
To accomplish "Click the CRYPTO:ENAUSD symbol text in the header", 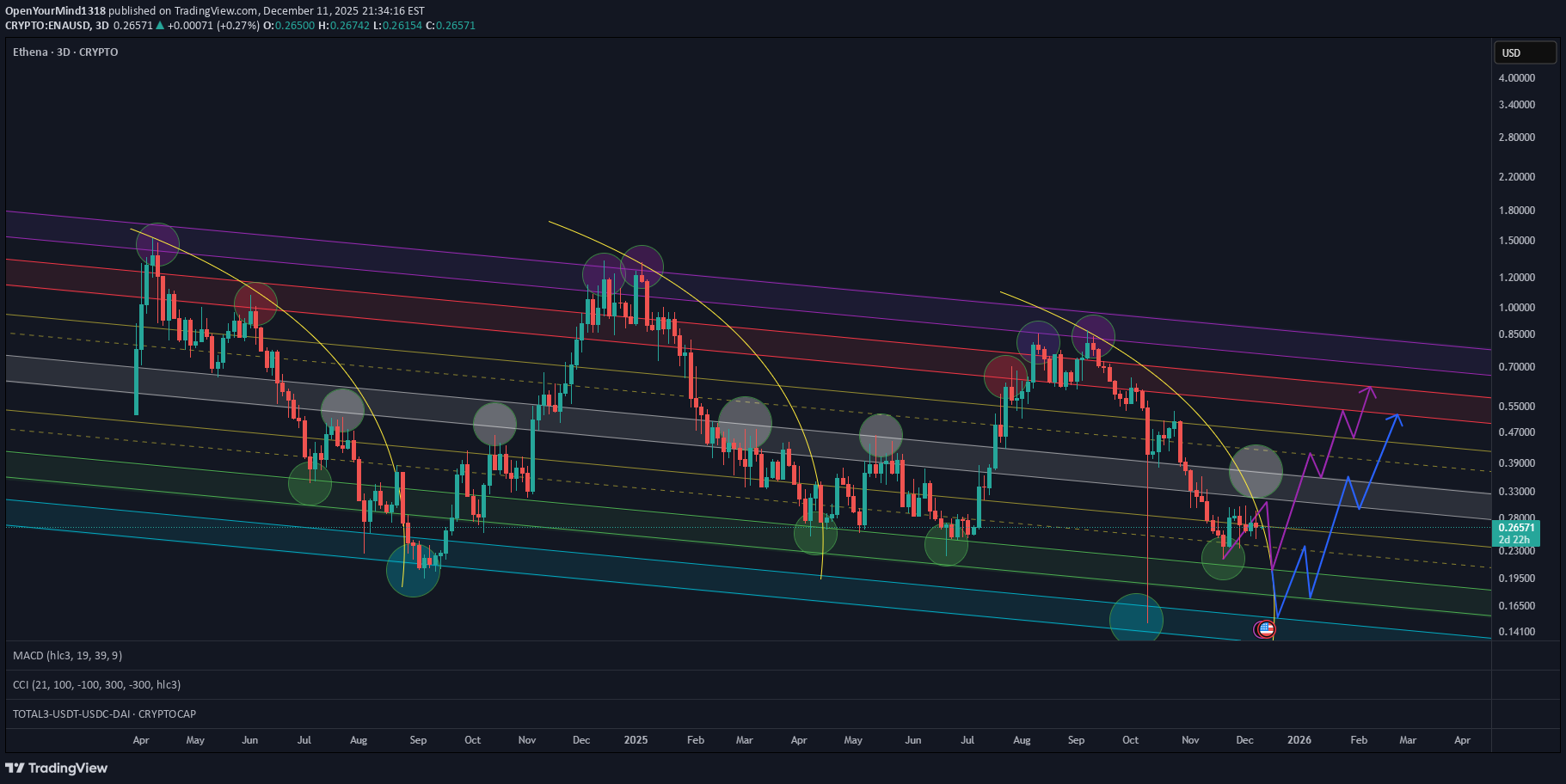I will 47,26.
